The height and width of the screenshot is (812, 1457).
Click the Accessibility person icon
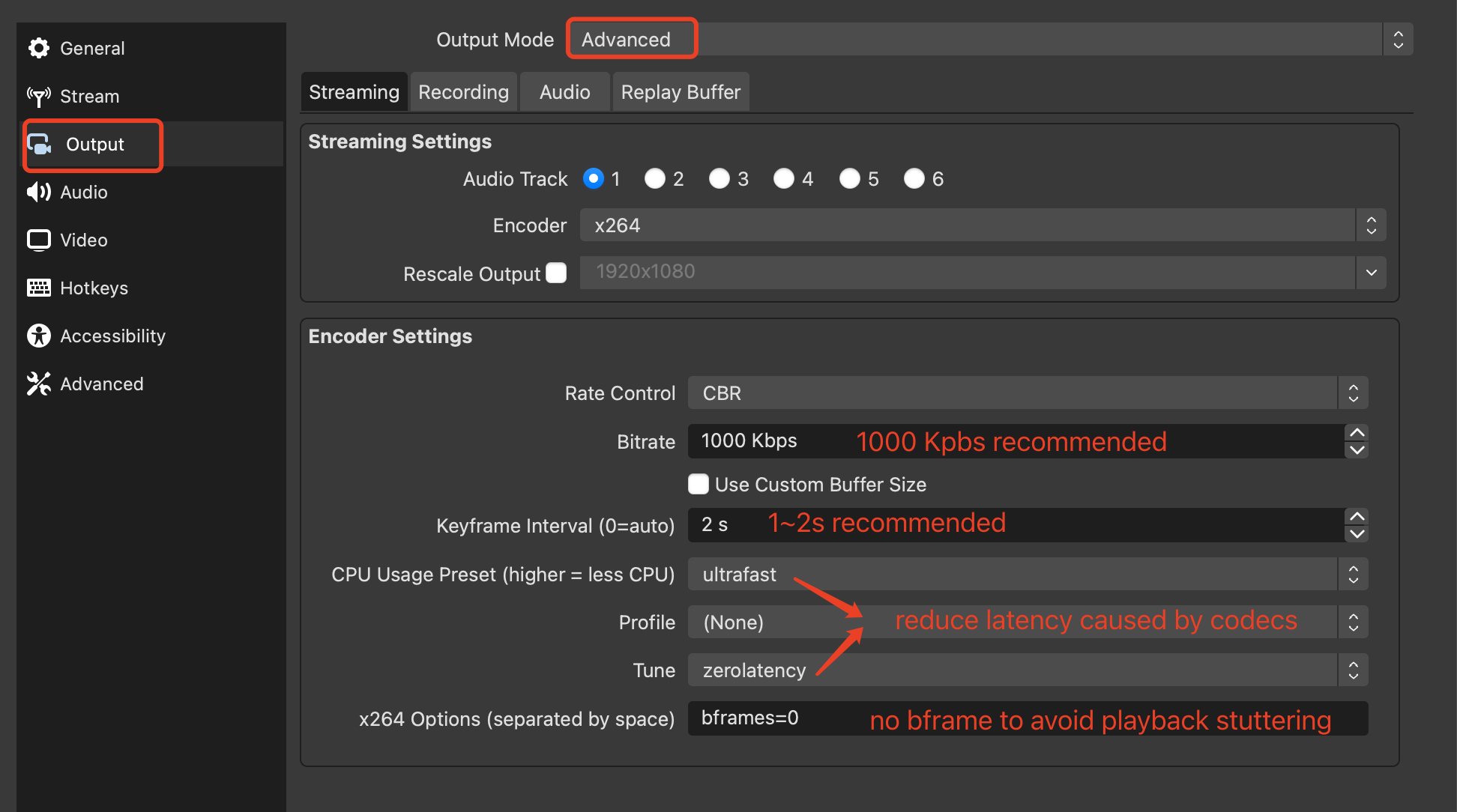tap(39, 336)
